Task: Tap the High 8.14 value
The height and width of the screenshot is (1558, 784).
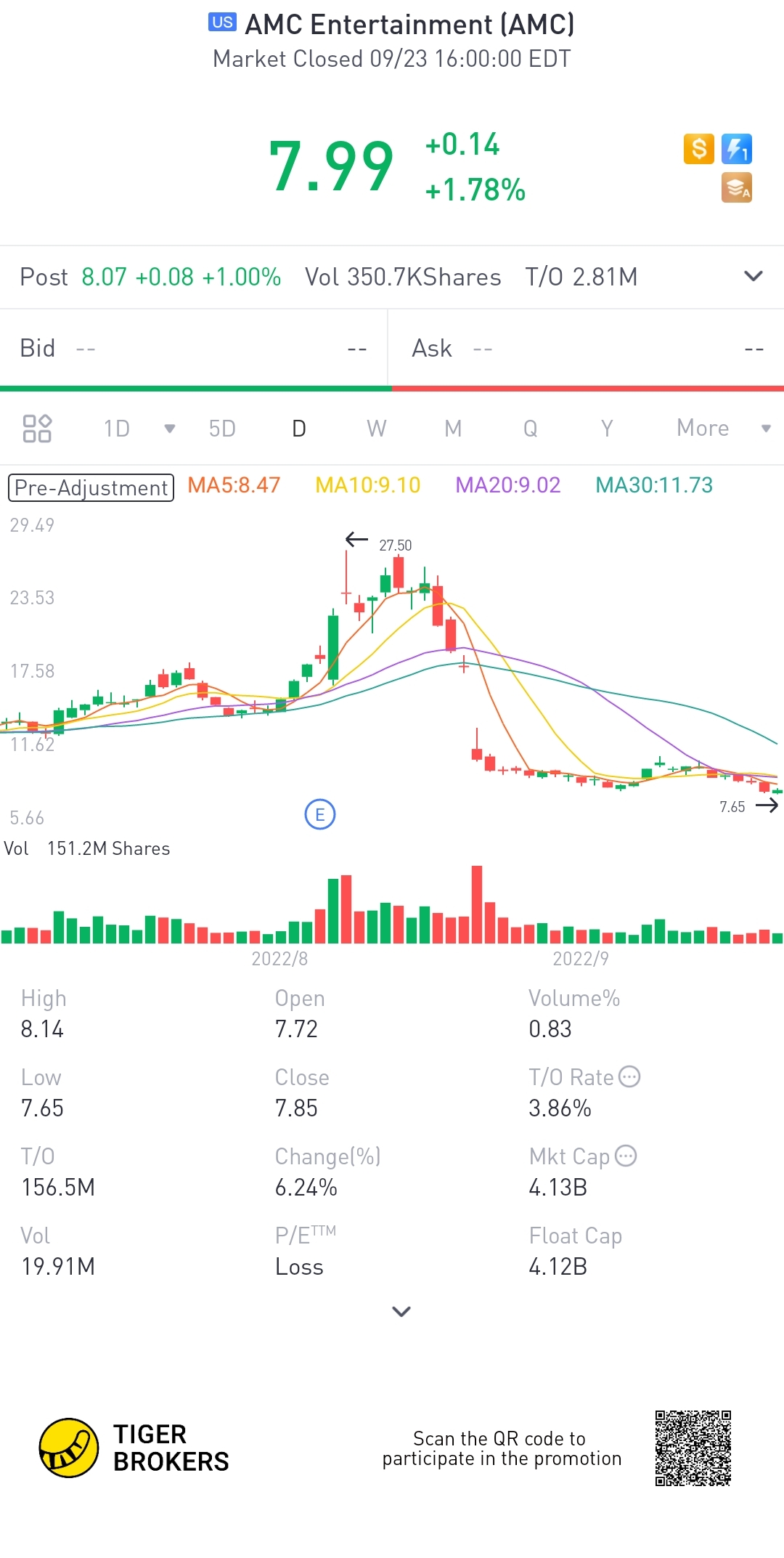Action: coord(42,1029)
